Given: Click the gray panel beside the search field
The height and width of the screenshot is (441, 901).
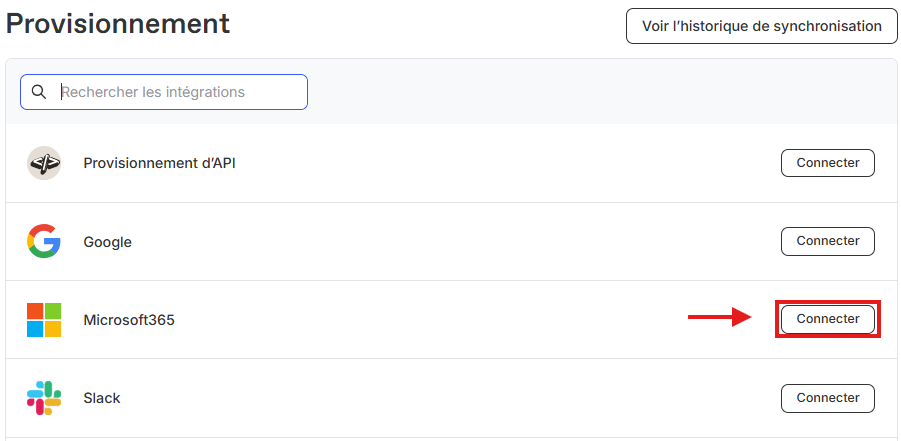Looking at the screenshot, I should (600, 92).
